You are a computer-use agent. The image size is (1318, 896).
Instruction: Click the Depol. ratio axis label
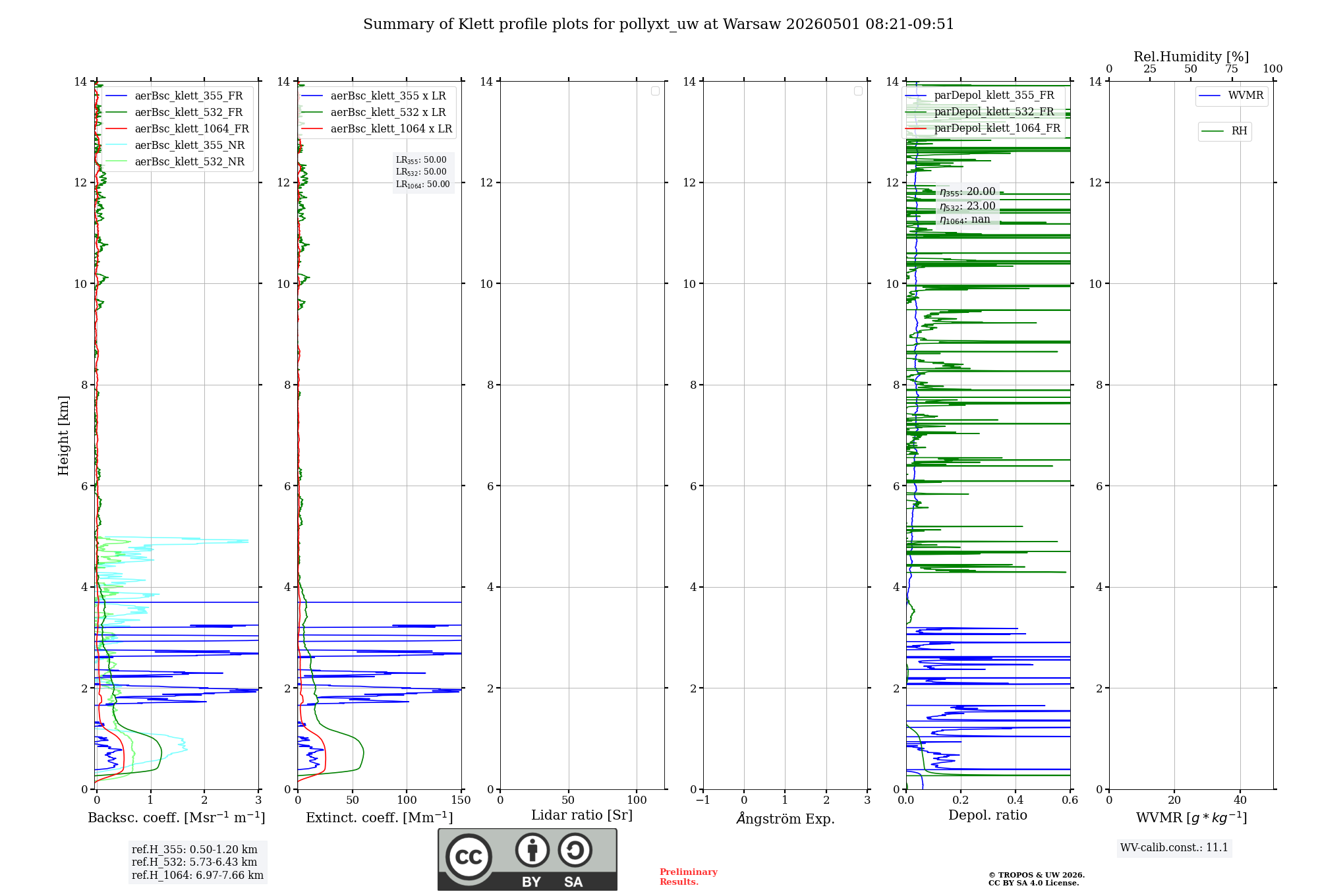[x=988, y=816]
